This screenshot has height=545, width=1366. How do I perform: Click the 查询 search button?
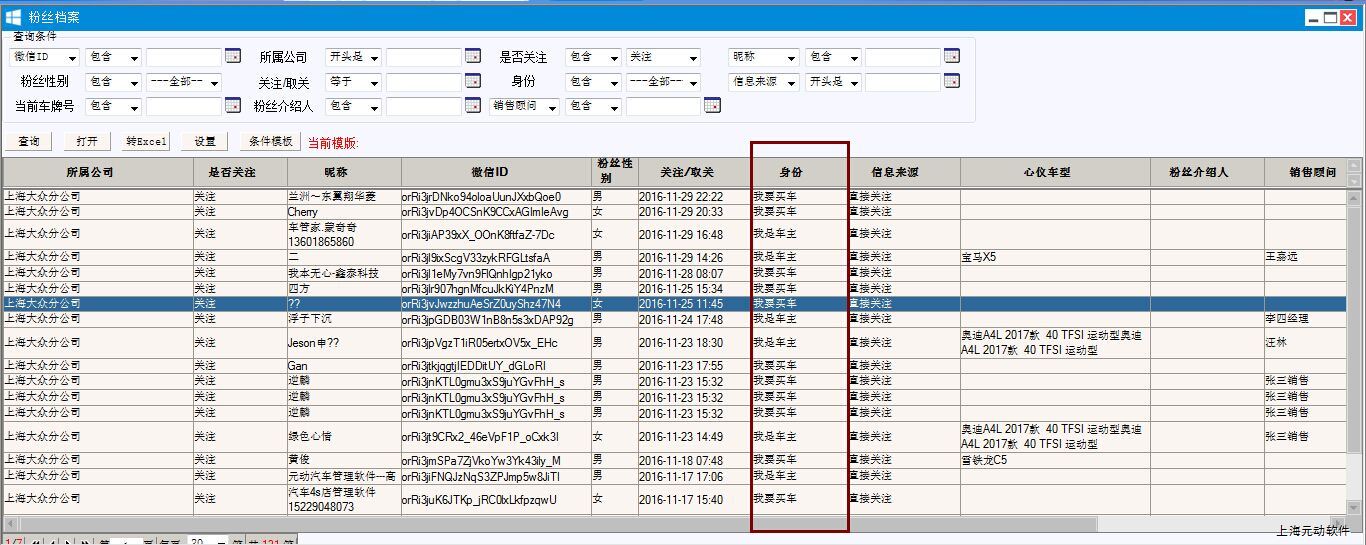point(29,142)
